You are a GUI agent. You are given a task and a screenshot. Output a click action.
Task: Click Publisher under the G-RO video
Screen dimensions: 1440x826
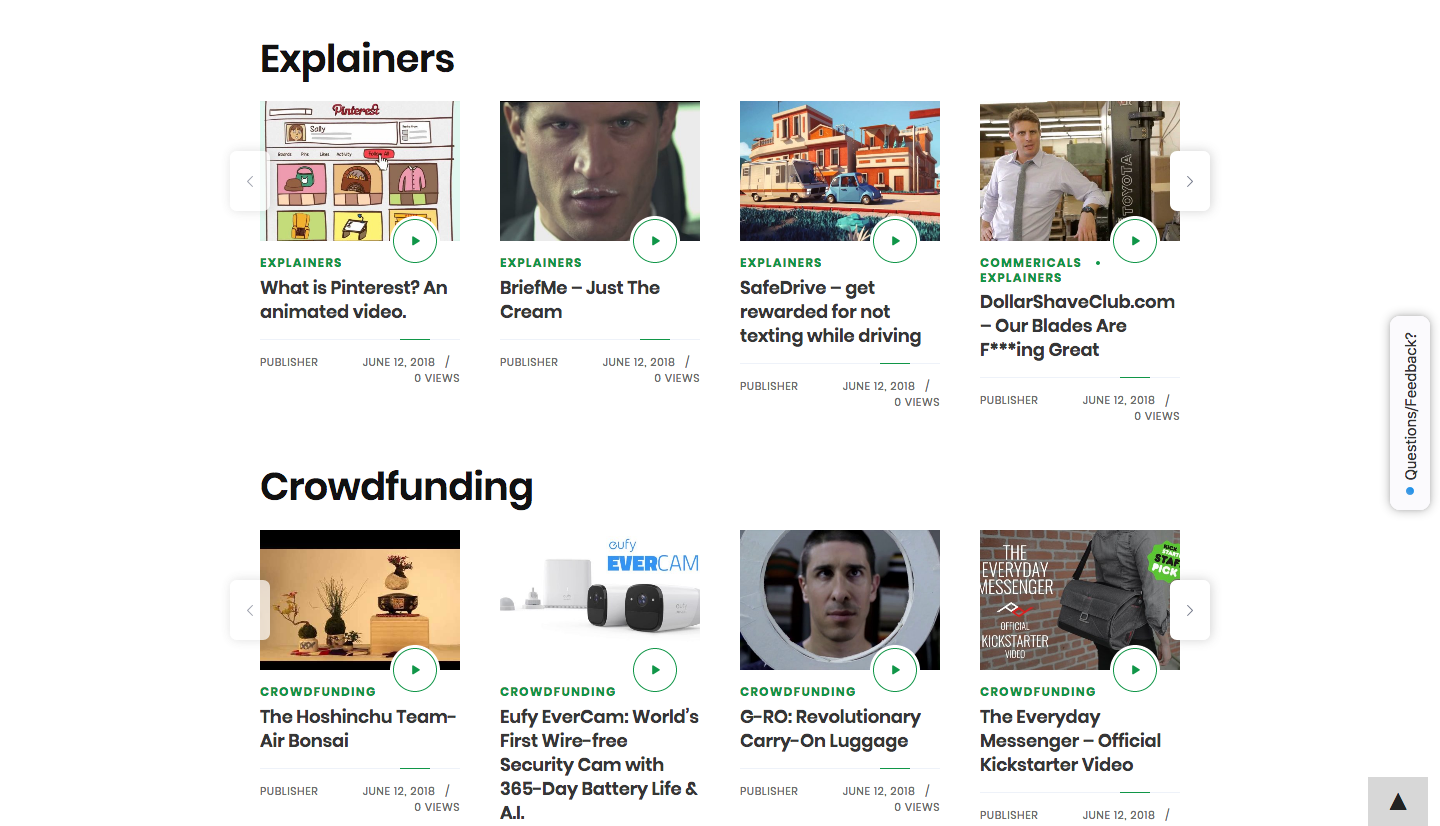click(x=769, y=791)
